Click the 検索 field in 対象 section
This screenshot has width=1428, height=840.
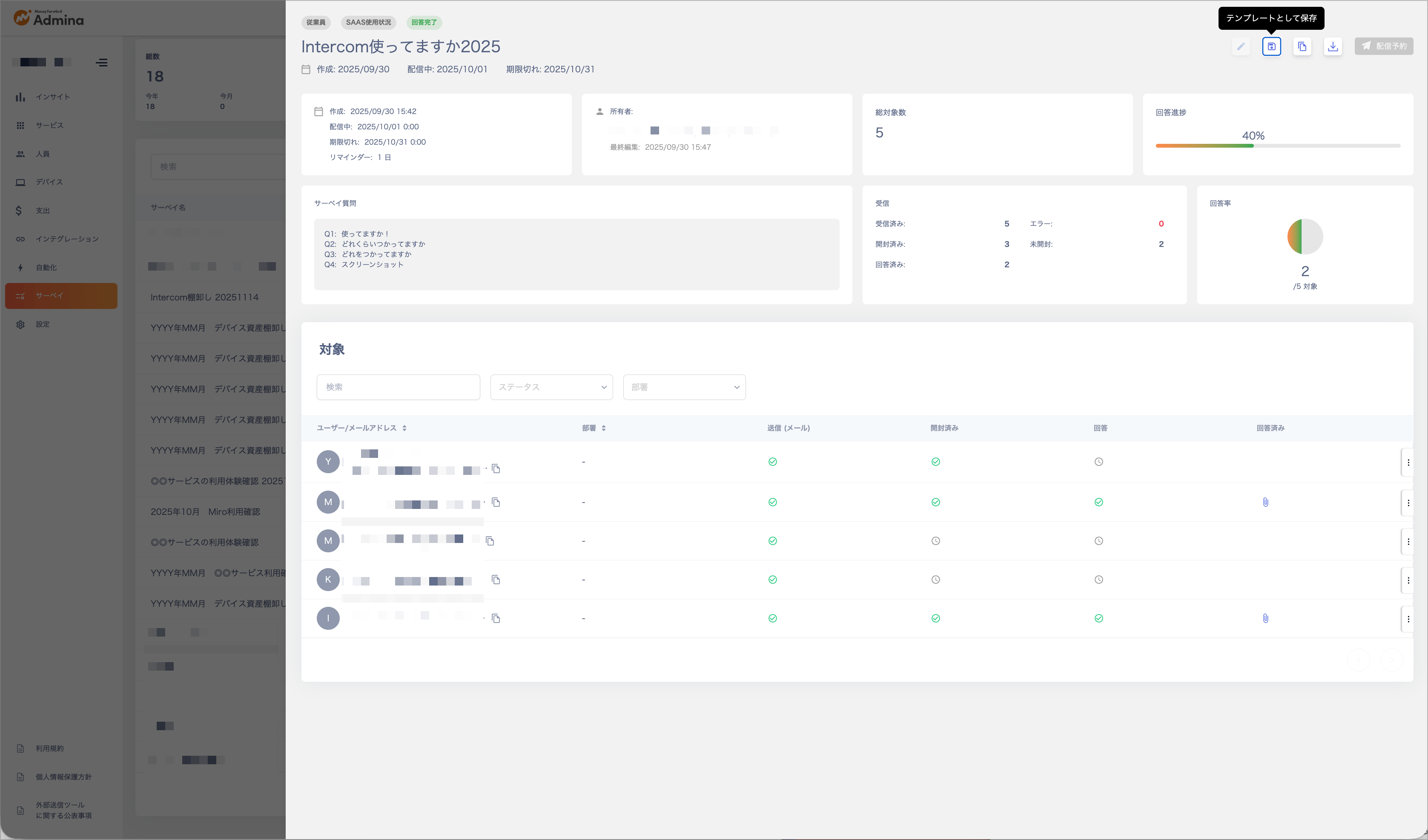coord(398,387)
